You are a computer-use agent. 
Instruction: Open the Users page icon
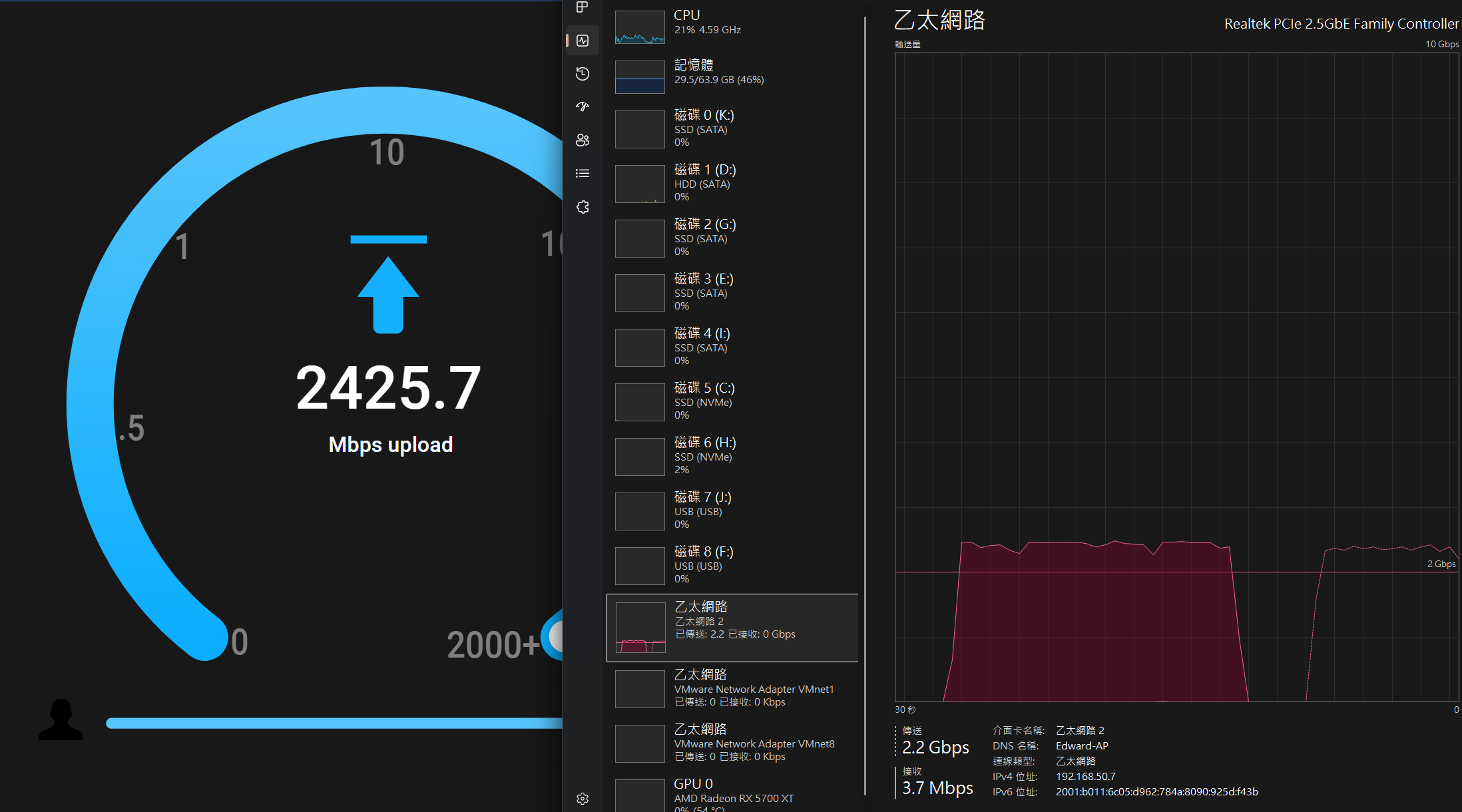coord(583,140)
